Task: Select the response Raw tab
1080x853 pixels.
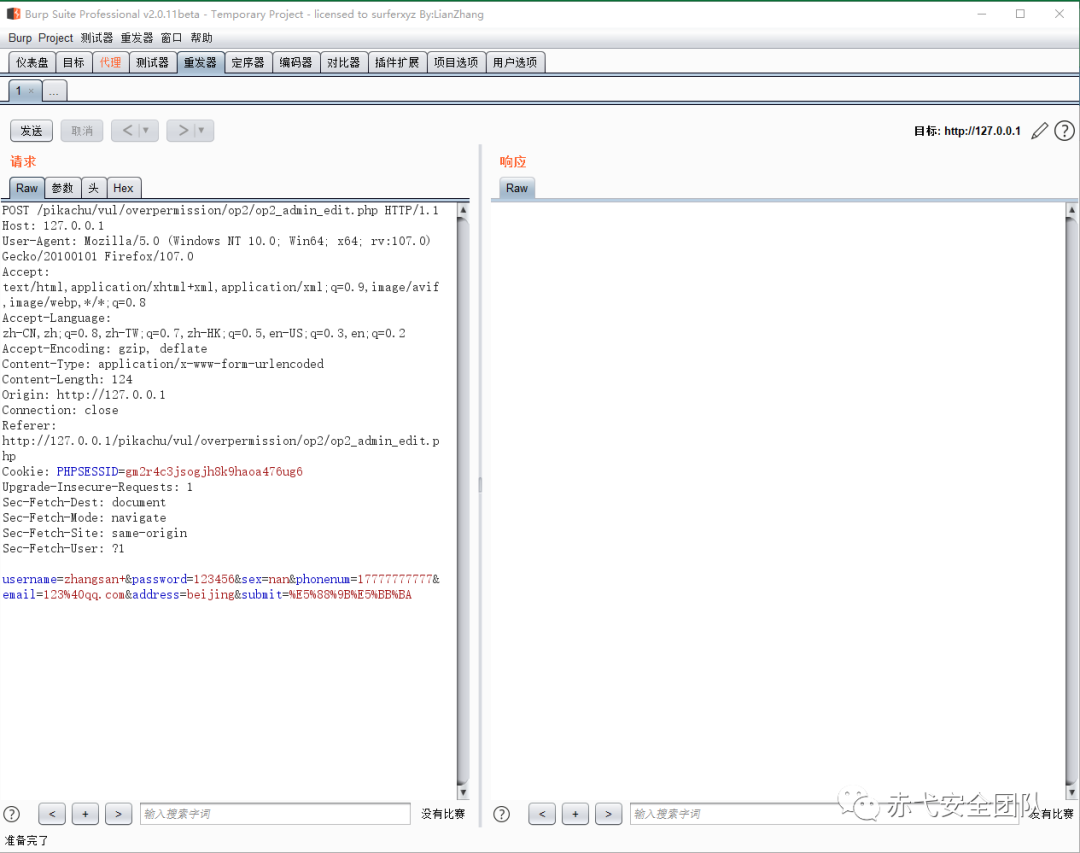Action: coord(517,188)
